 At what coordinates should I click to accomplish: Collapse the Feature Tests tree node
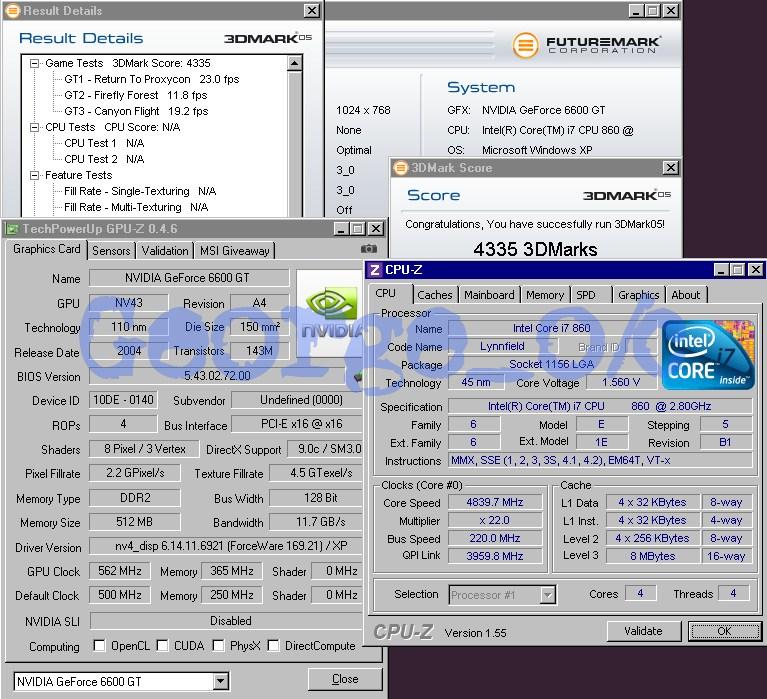[34, 176]
